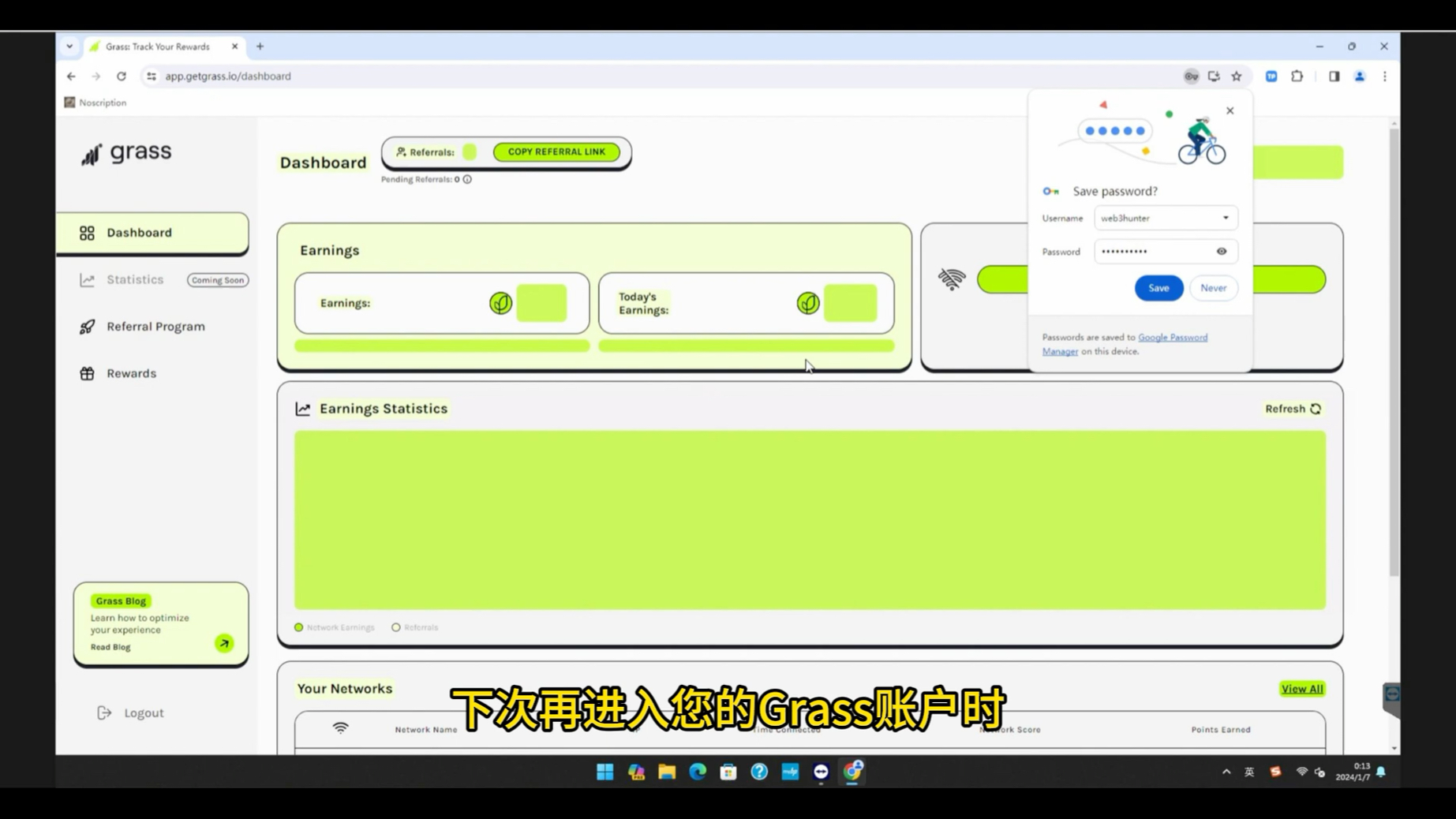
Task: Click Read Blog link
Action: point(110,647)
